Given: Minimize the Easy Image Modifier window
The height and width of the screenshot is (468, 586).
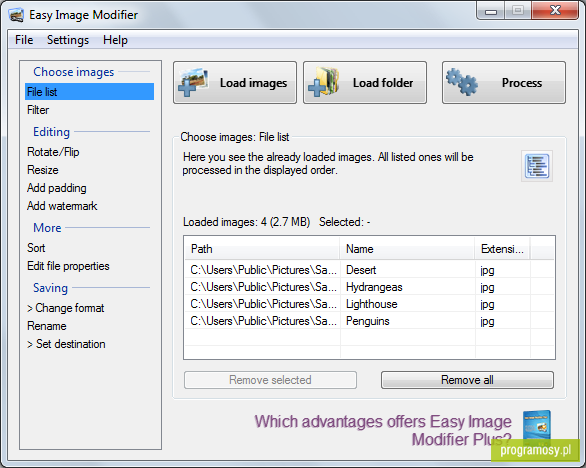Looking at the screenshot, I should (x=491, y=11).
